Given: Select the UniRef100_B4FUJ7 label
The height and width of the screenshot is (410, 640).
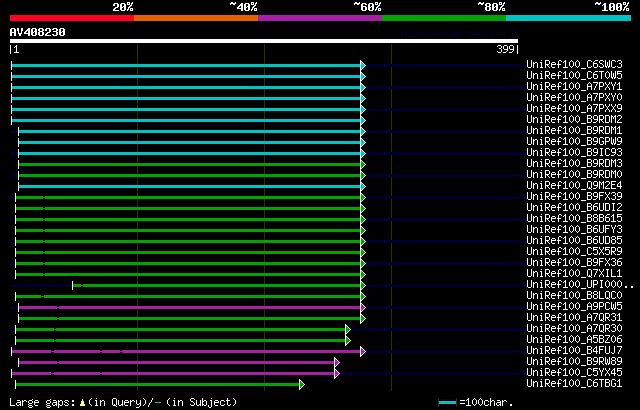Looking at the screenshot, I should click(x=574, y=351).
